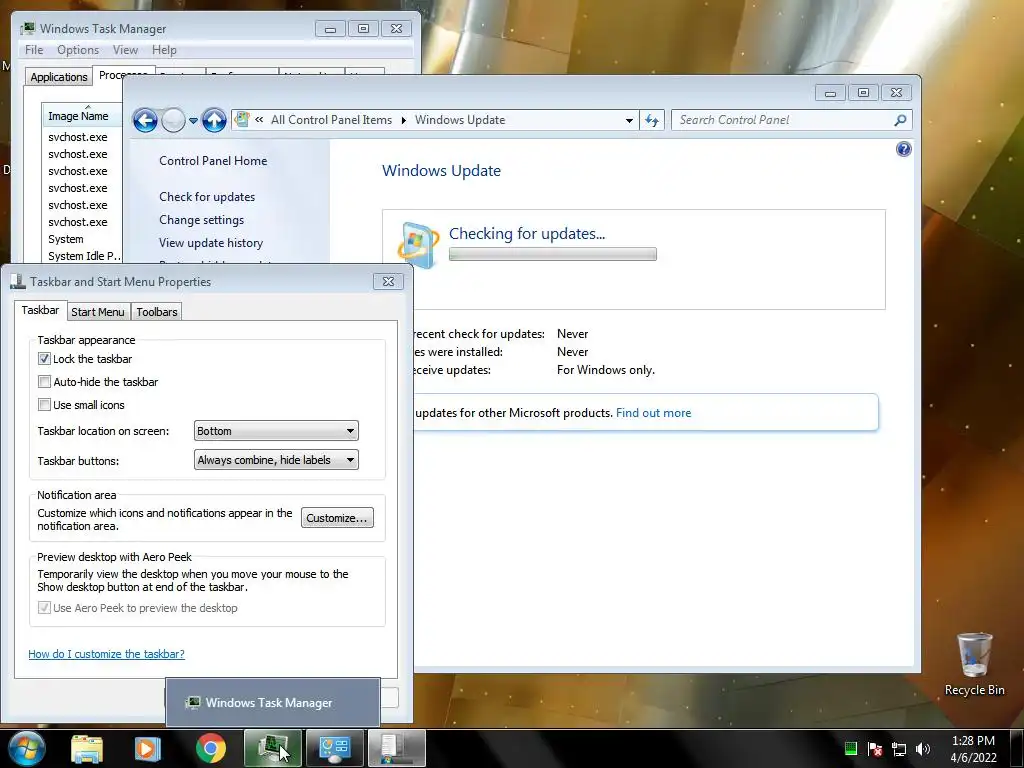Select System row in Task Manager

[82, 239]
